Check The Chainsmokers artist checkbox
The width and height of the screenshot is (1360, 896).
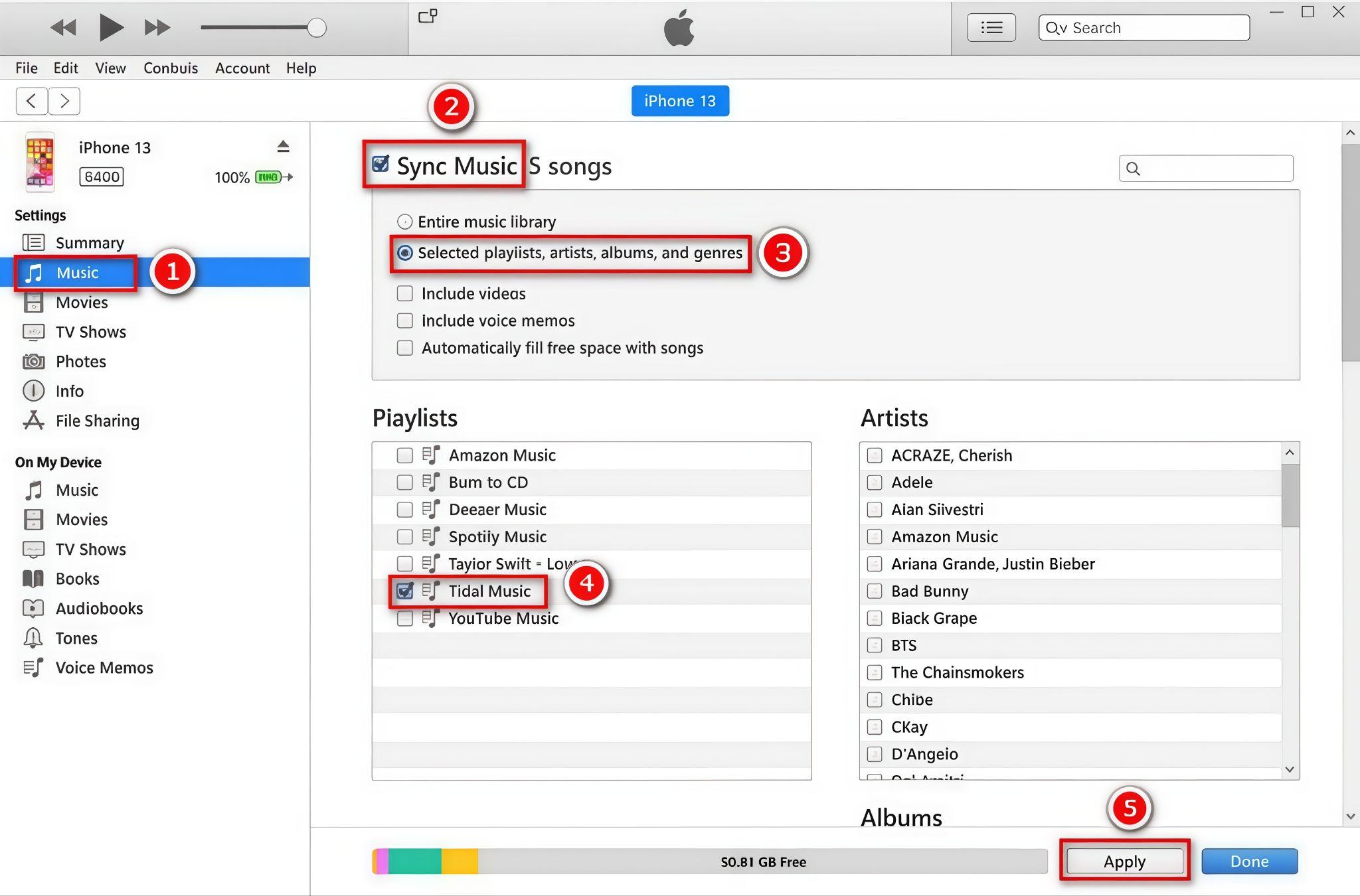coord(875,672)
